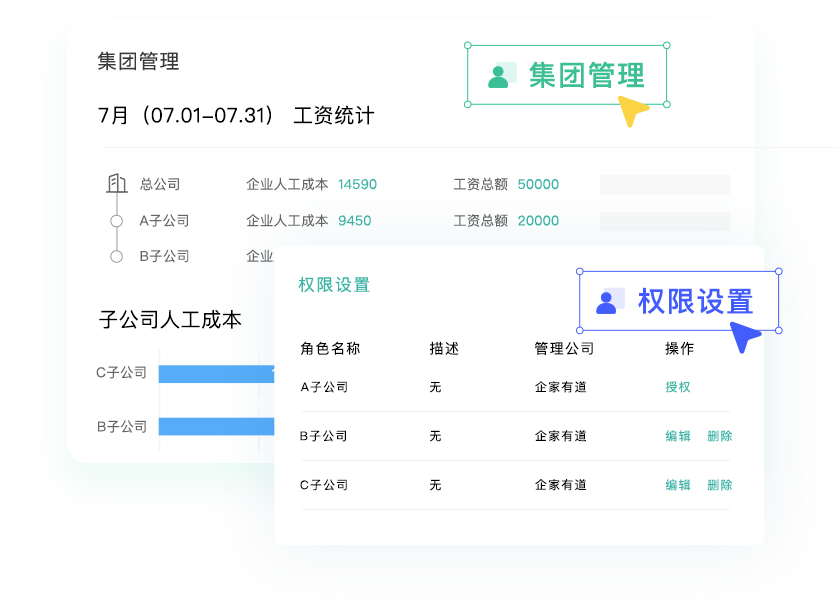
Task: Click the 角色名称 column header
Action: coord(330,349)
